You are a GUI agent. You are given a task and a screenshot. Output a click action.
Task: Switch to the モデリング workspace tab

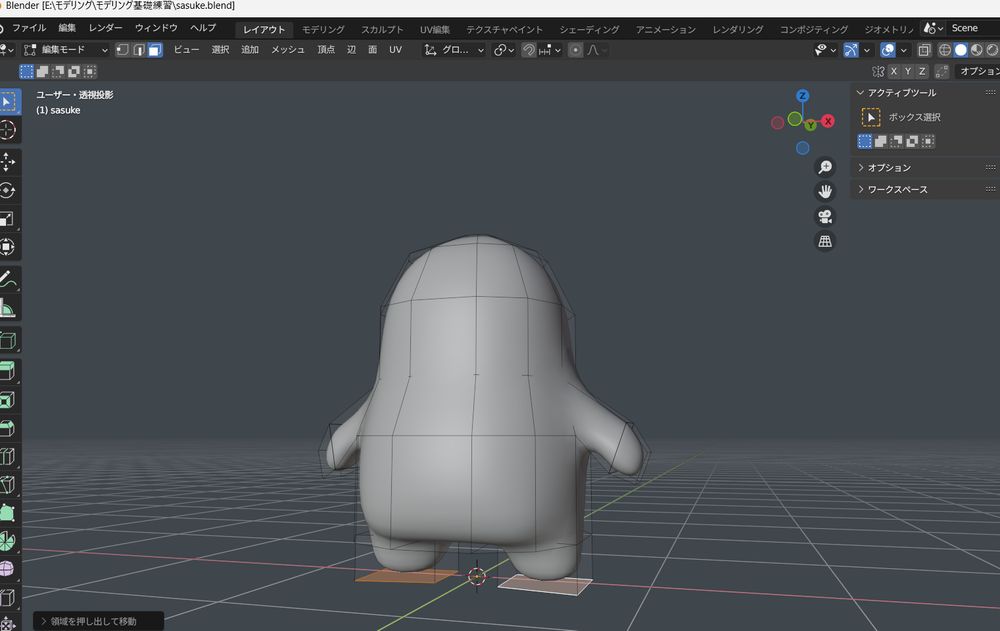tap(323, 30)
